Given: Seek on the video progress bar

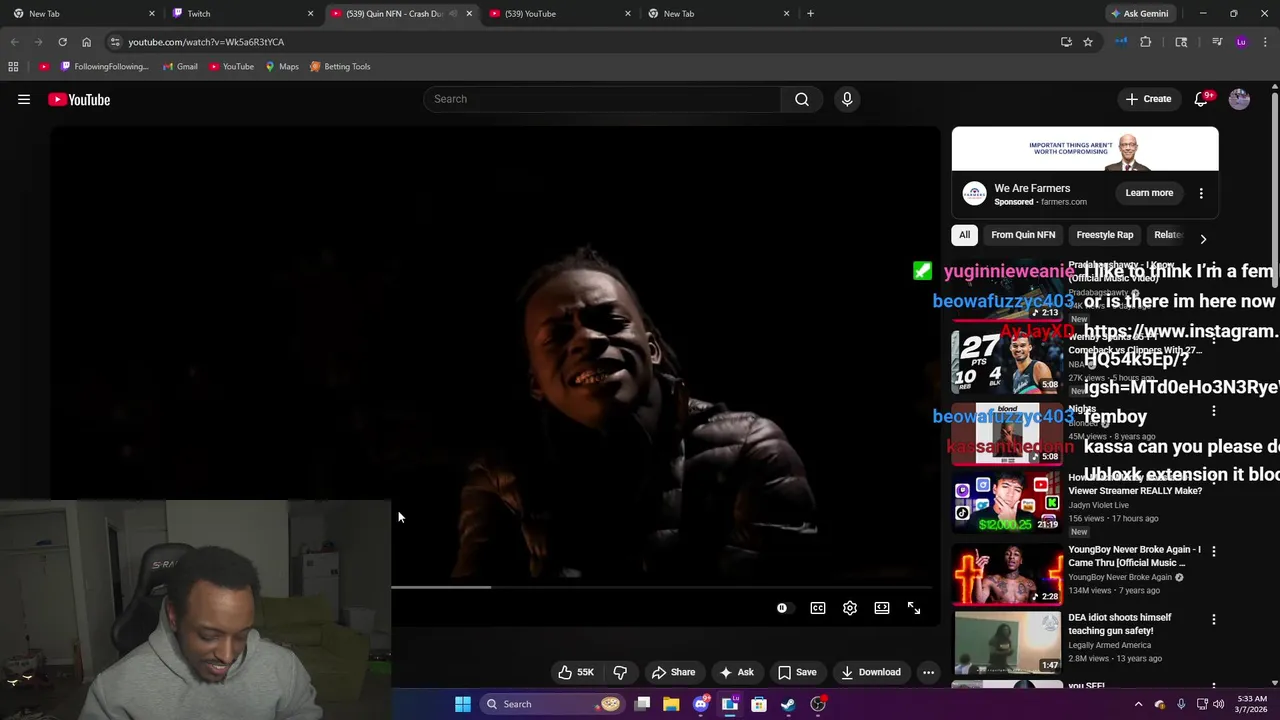Looking at the screenshot, I should pos(661,587).
